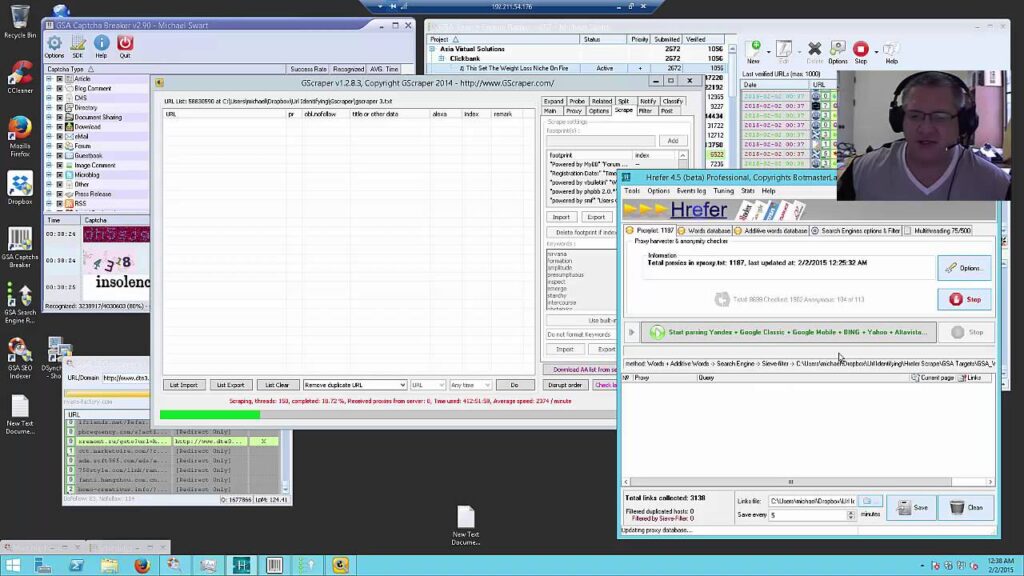The height and width of the screenshot is (576, 1024).
Task: Open the Any time dropdown in GScraper
Action: 470,385
